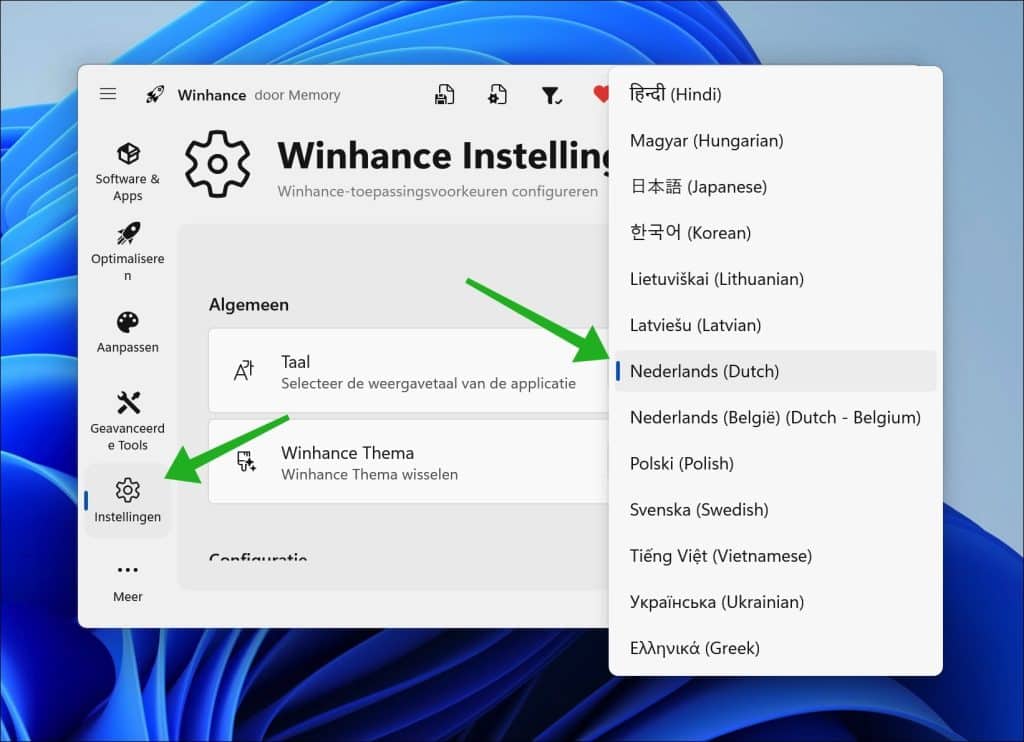Select Instellingen in the sidebar
Viewport: 1024px width, 742px height.
pos(127,500)
